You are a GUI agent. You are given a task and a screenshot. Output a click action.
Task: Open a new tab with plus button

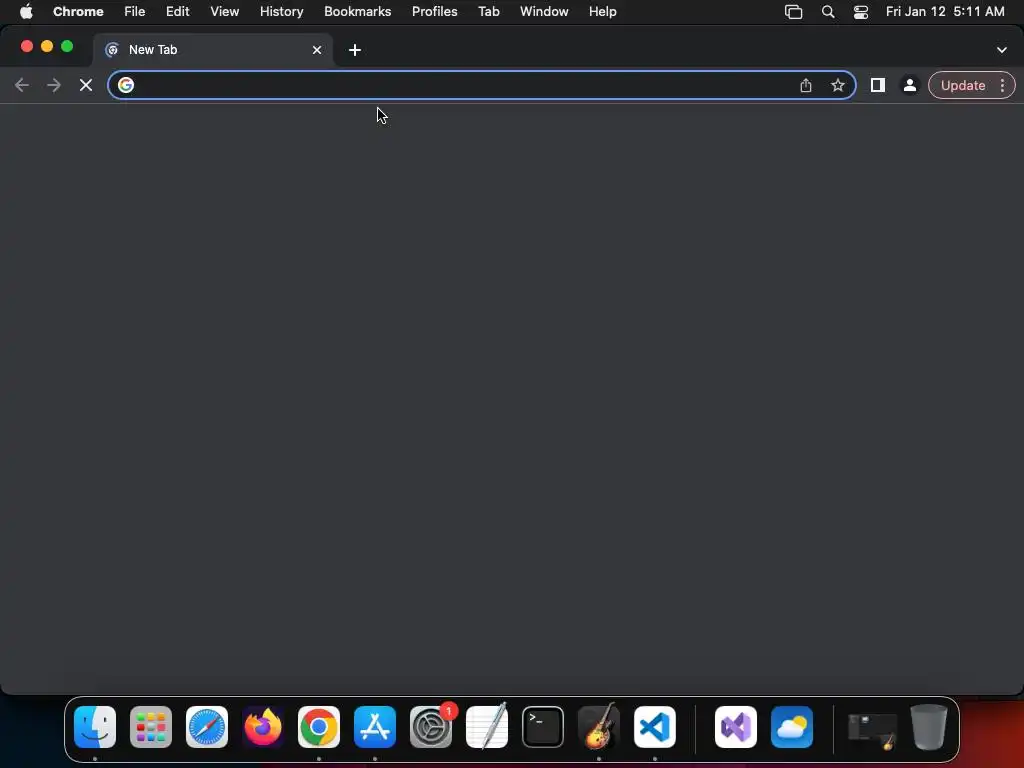355,50
